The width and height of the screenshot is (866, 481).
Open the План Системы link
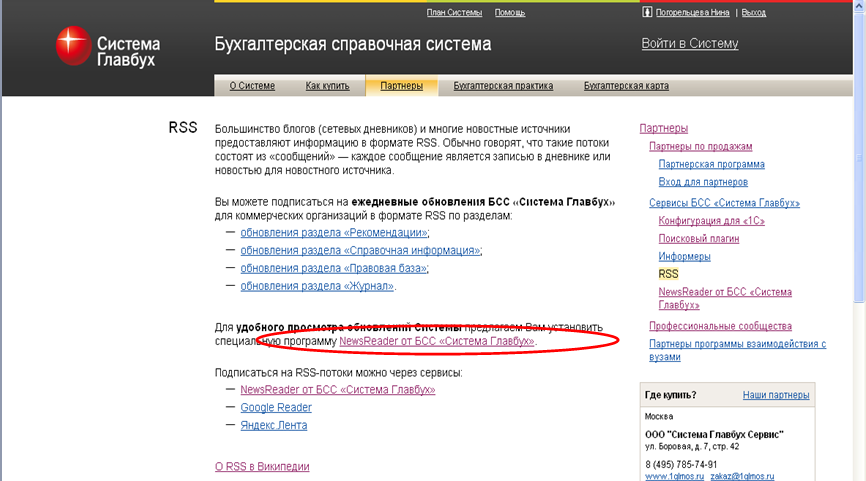click(454, 12)
